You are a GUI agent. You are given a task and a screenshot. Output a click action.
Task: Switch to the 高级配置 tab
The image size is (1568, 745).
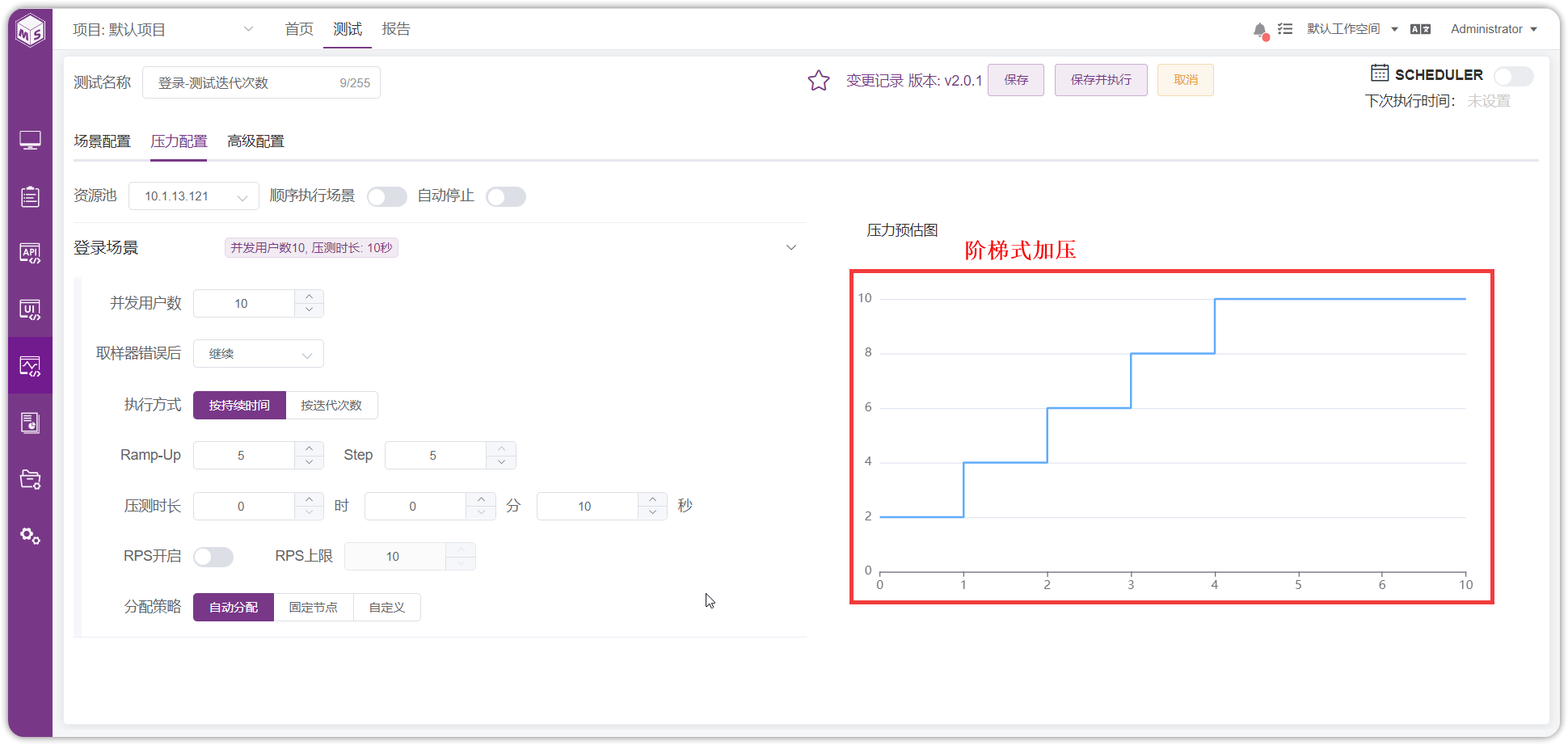[x=255, y=141]
